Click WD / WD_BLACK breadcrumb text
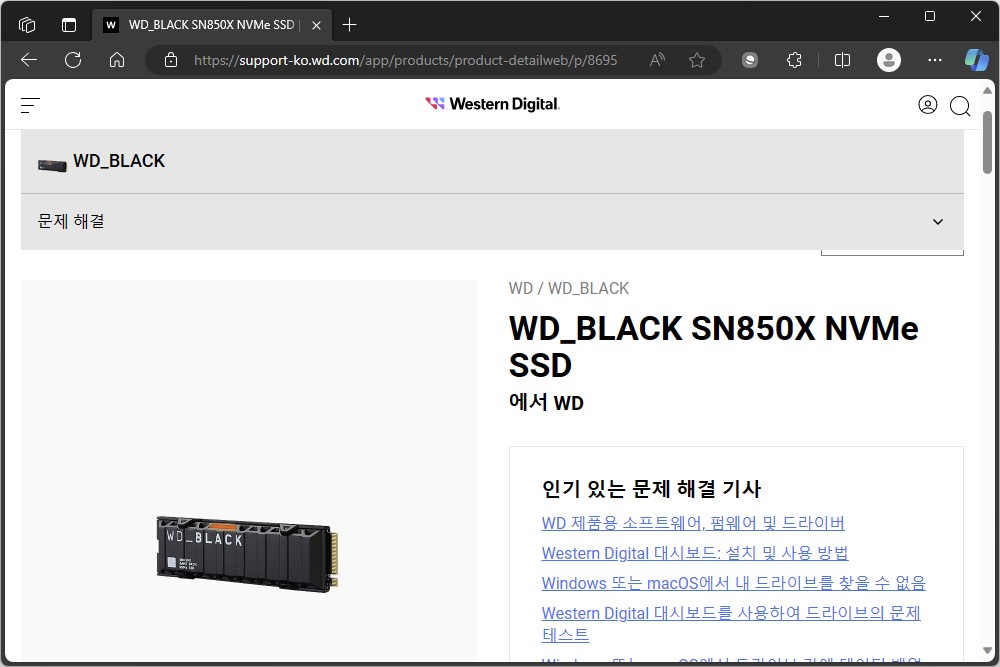The height and width of the screenshot is (667, 1000). tap(569, 288)
